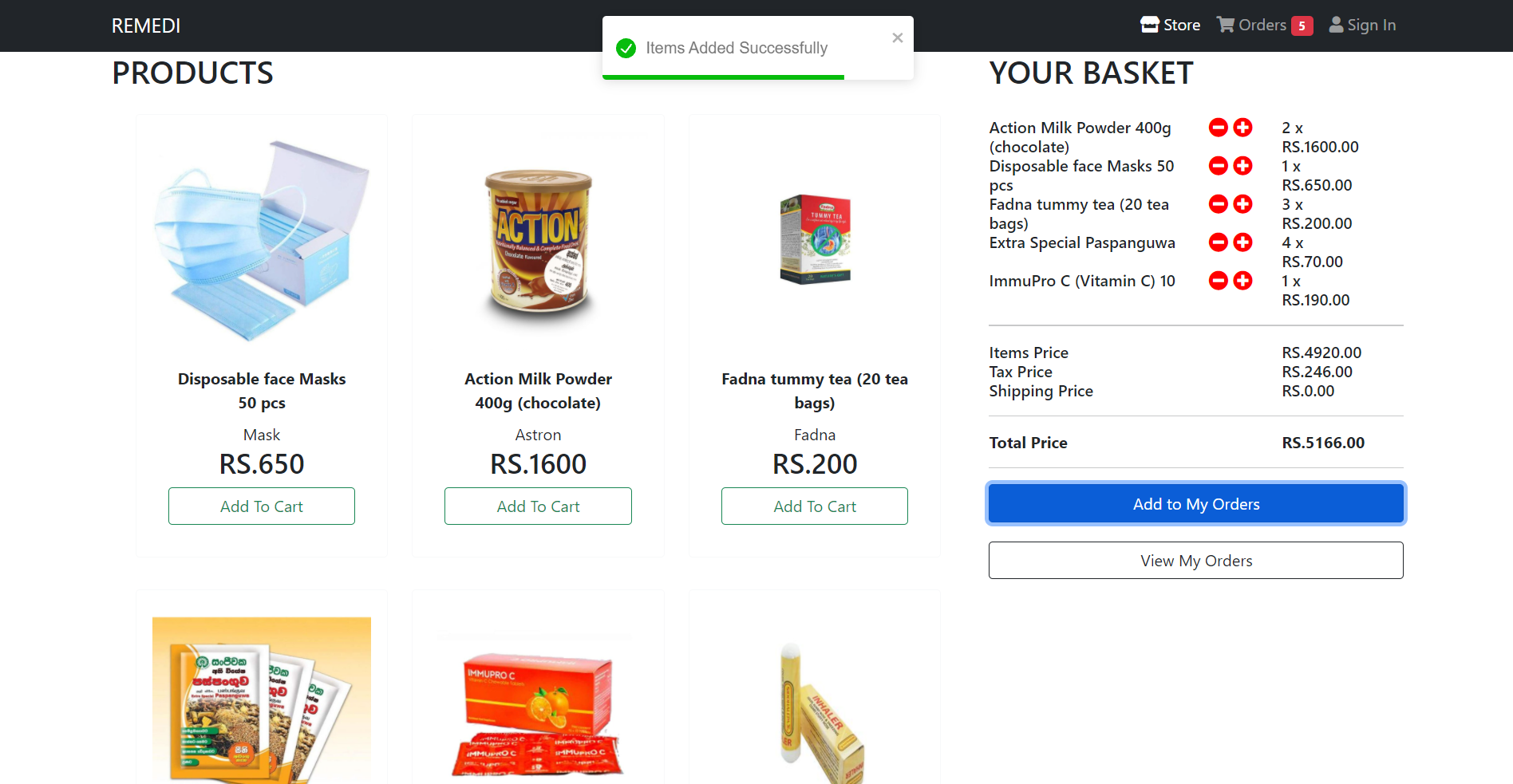Close the Items Added Successfully notification
This screenshot has height=784, width=1513.
(x=898, y=37)
